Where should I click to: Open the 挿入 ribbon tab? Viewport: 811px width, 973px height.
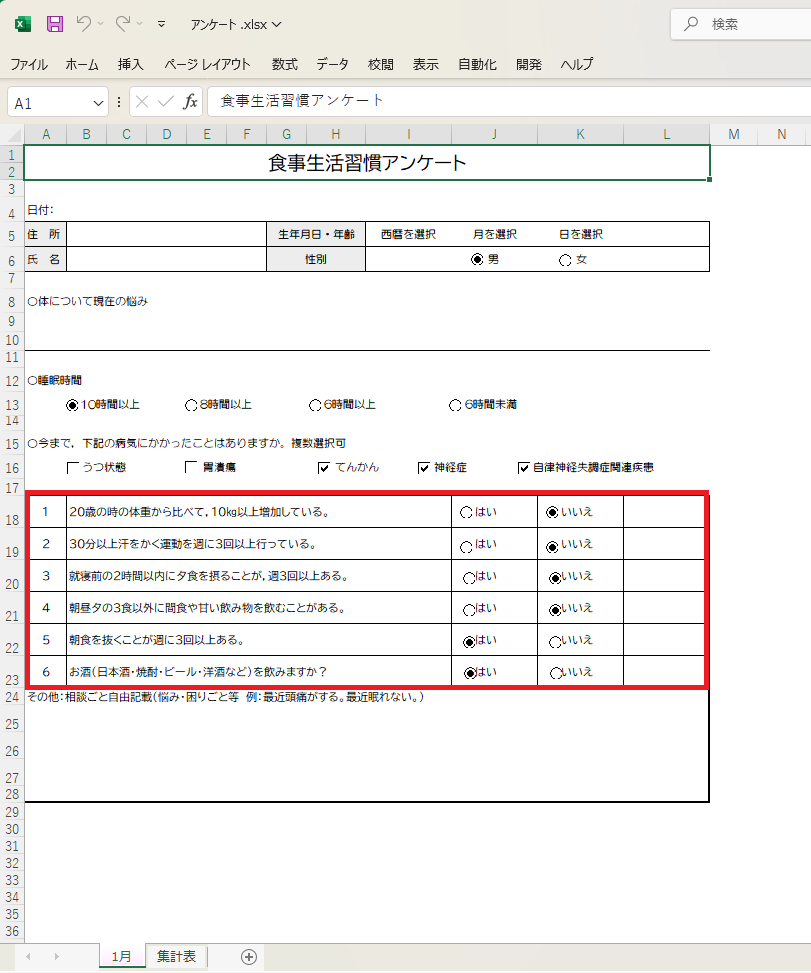point(131,64)
